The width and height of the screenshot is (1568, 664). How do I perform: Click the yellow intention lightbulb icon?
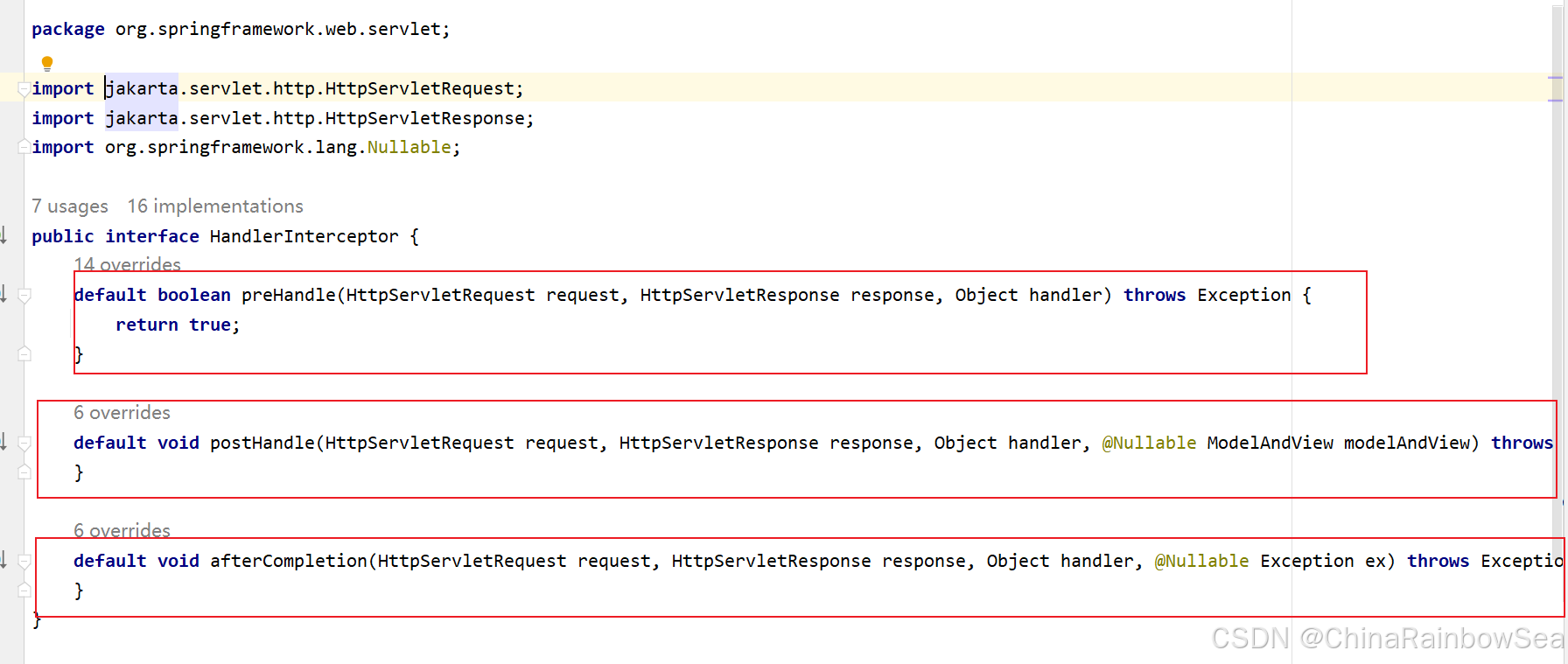point(47,63)
